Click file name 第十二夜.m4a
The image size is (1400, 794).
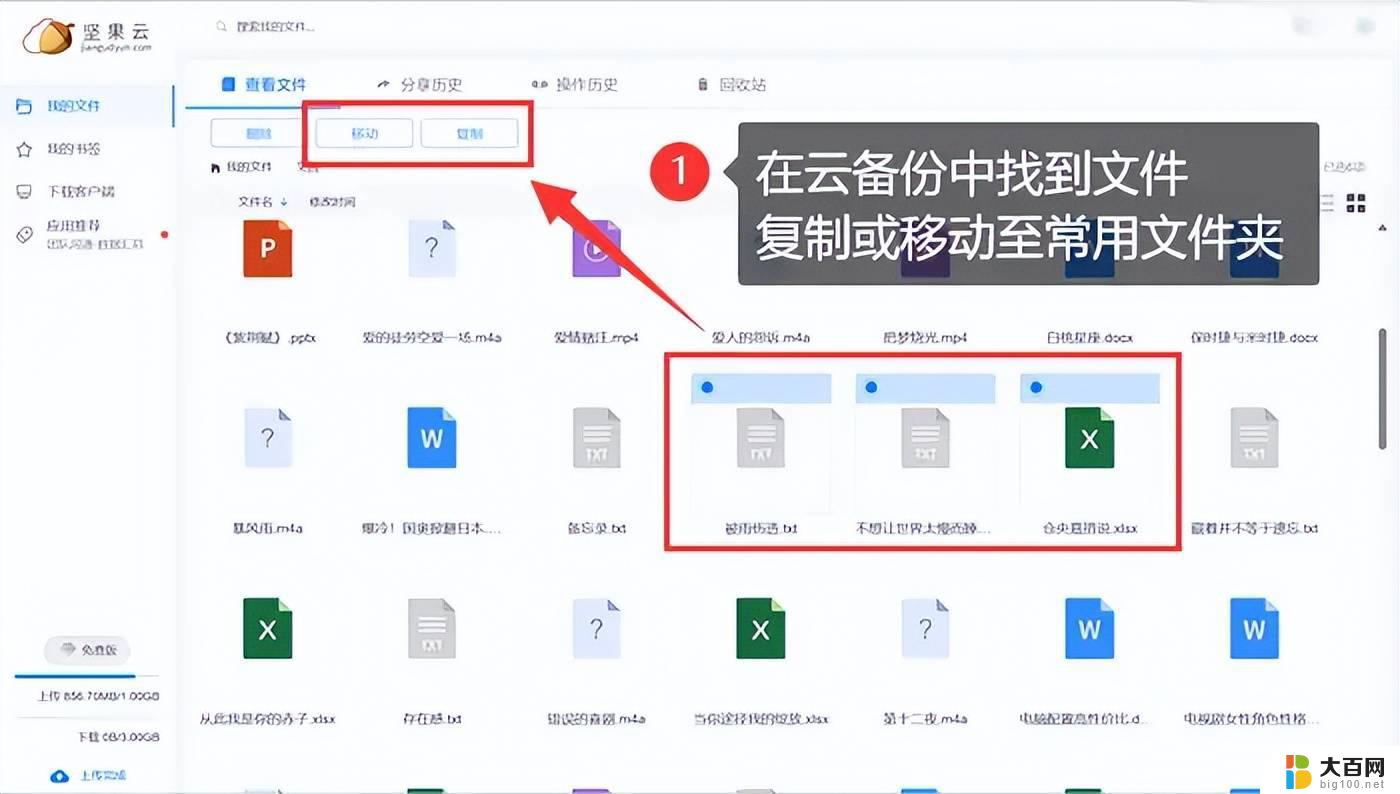coord(925,719)
